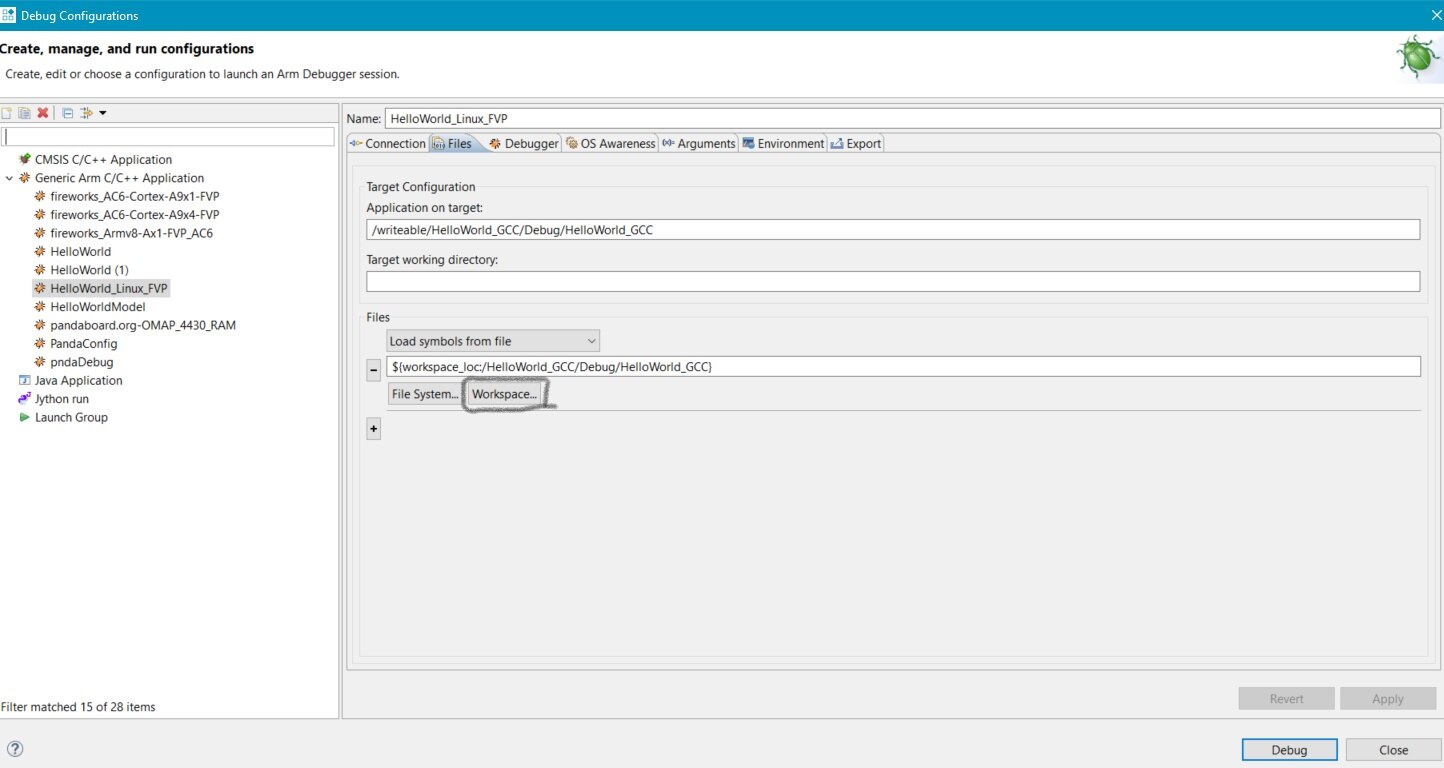
Task: Open the filter options dropdown arrow
Action: pyautogui.click(x=103, y=112)
